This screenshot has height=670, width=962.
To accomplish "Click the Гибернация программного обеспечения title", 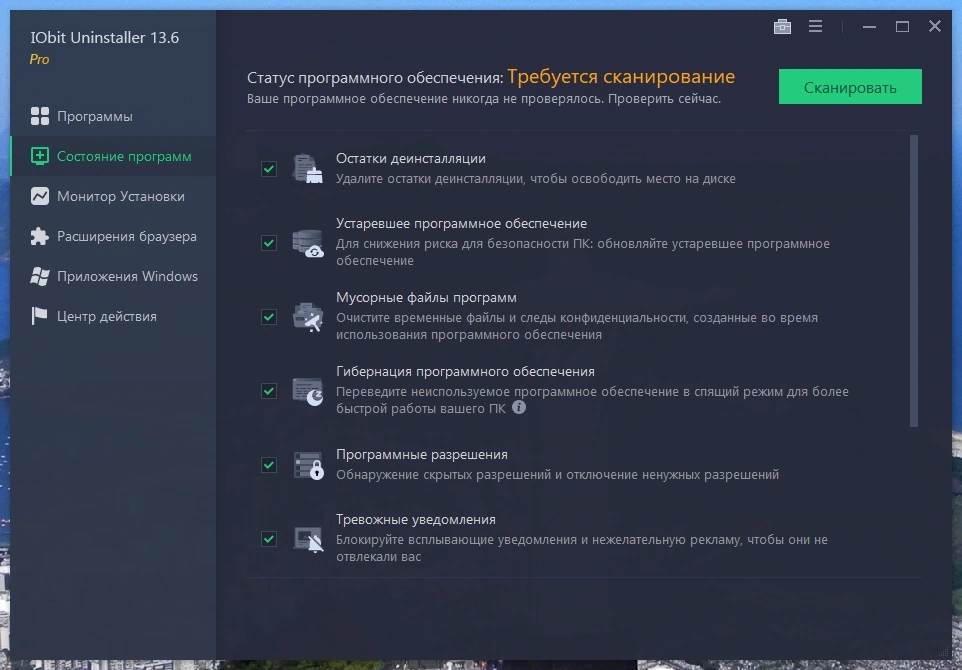I will click(465, 372).
